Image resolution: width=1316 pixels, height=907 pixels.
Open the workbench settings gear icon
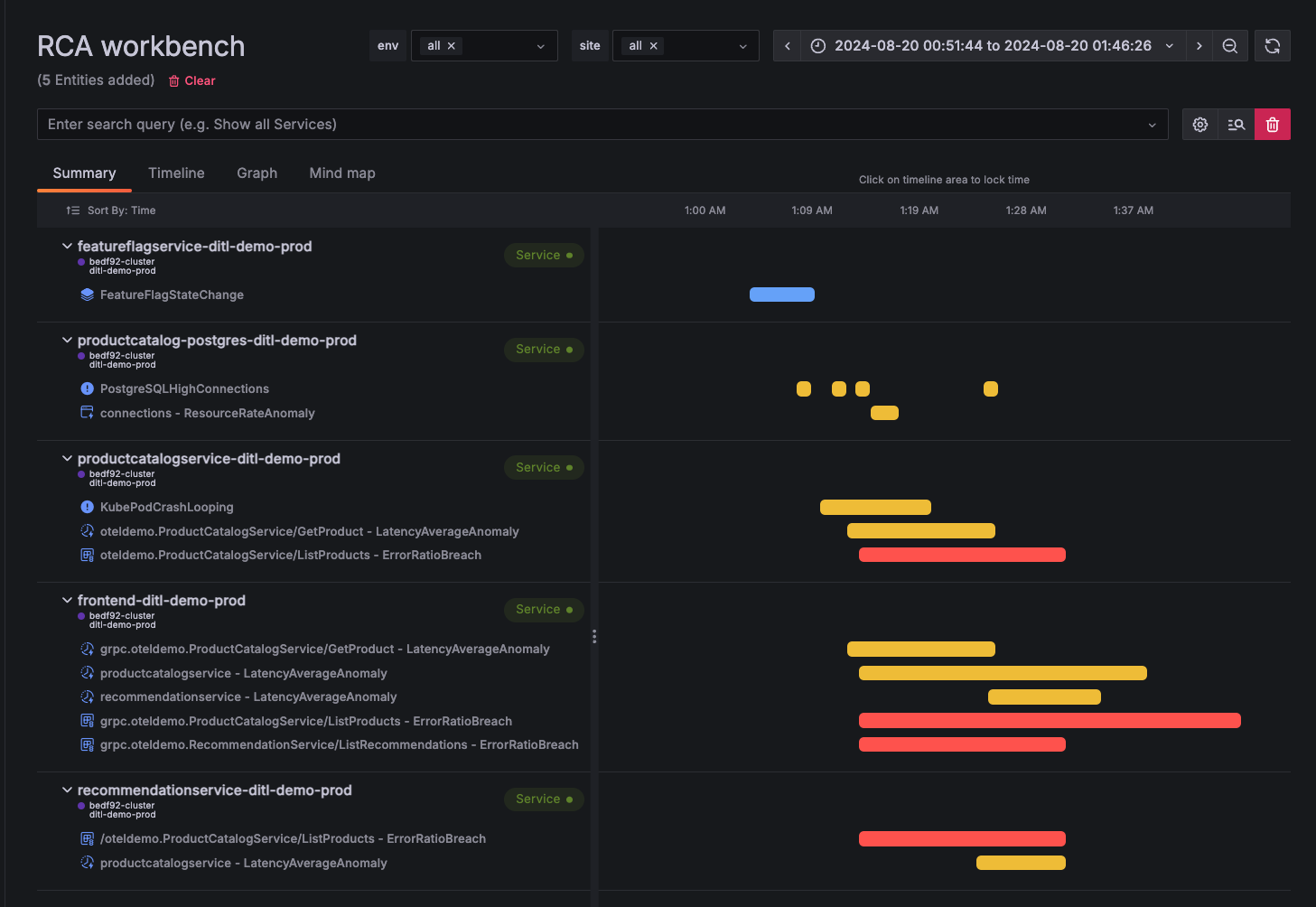point(1199,124)
